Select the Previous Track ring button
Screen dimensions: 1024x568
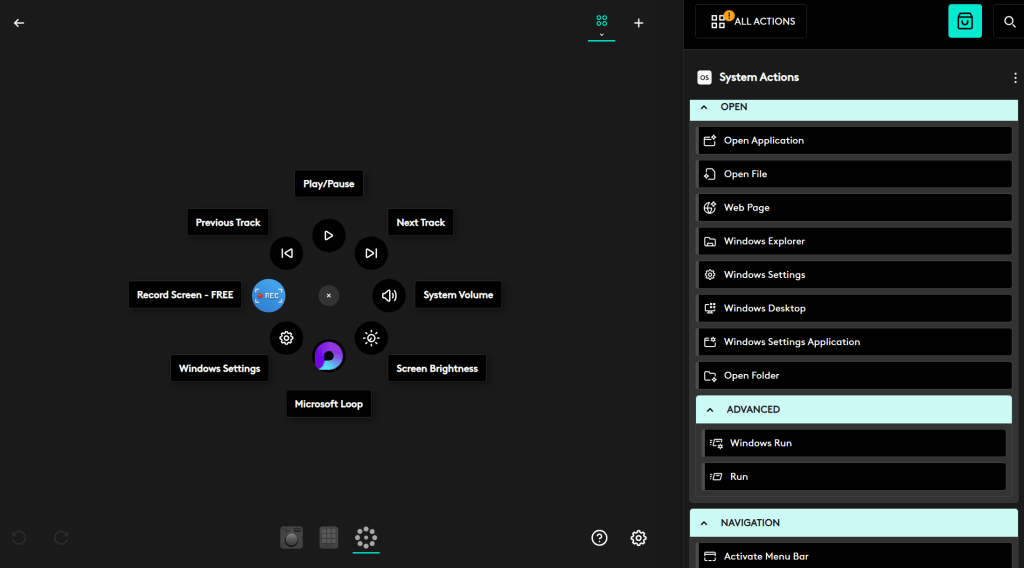[286, 253]
